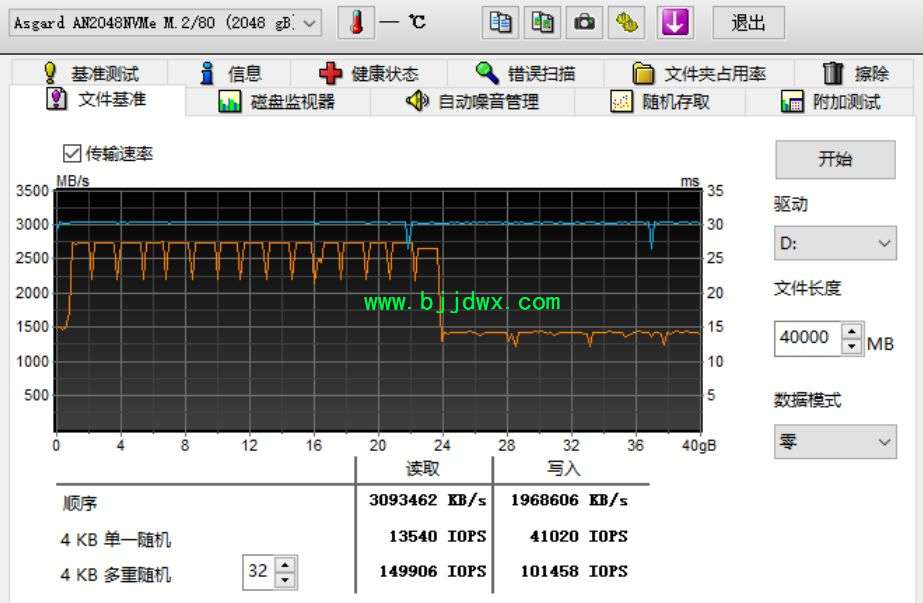The height and width of the screenshot is (603, 923).
Task: Switch to the 基准测试 tab
Action: 90,74
